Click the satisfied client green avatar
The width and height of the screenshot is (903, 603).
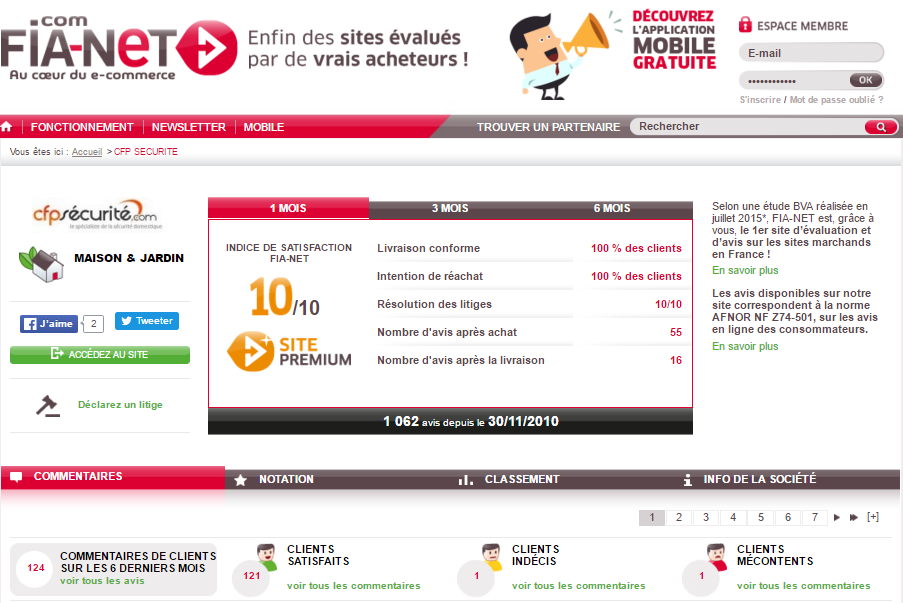(x=266, y=556)
